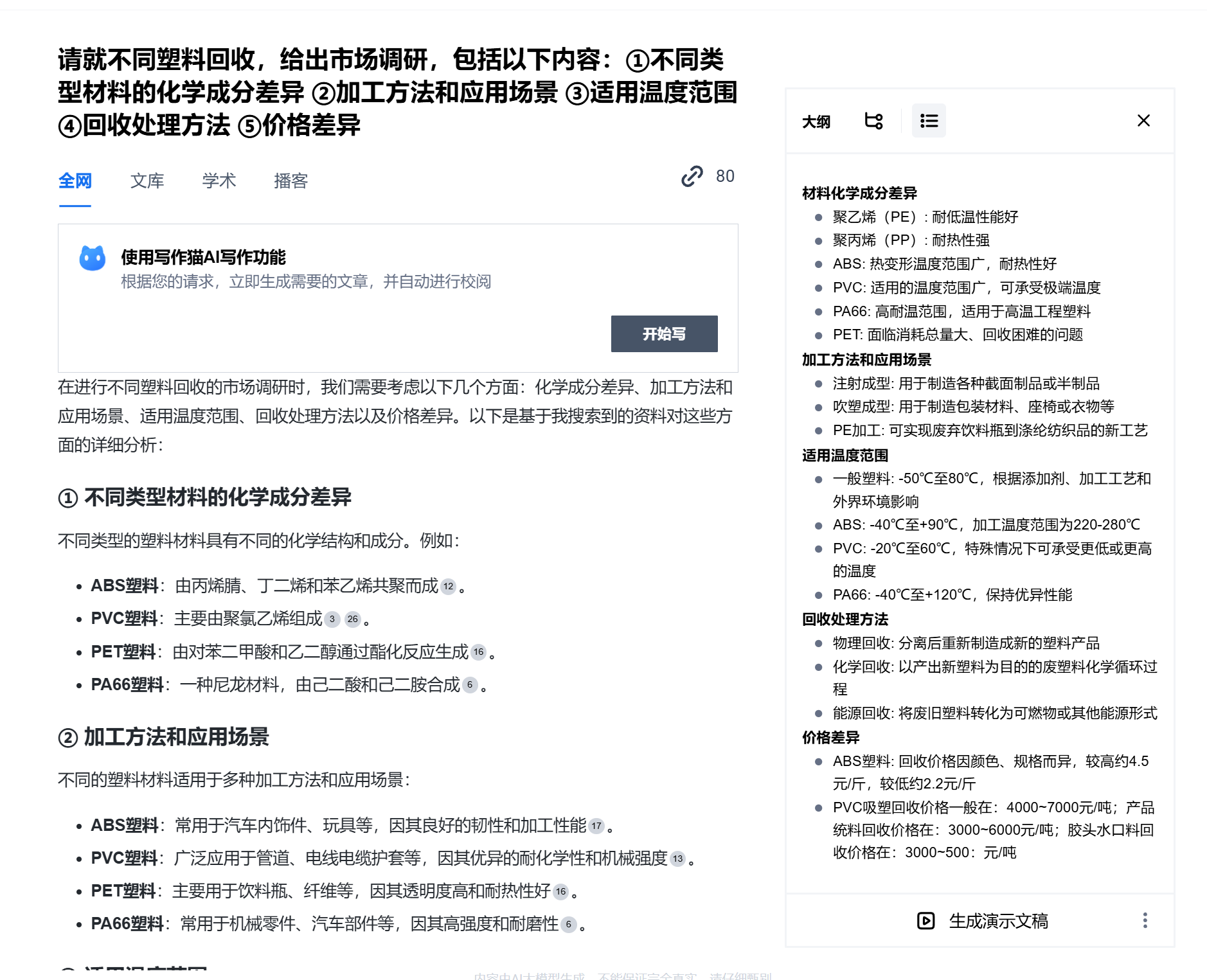Open citation 16 after PET esterification line

pyautogui.click(x=479, y=652)
